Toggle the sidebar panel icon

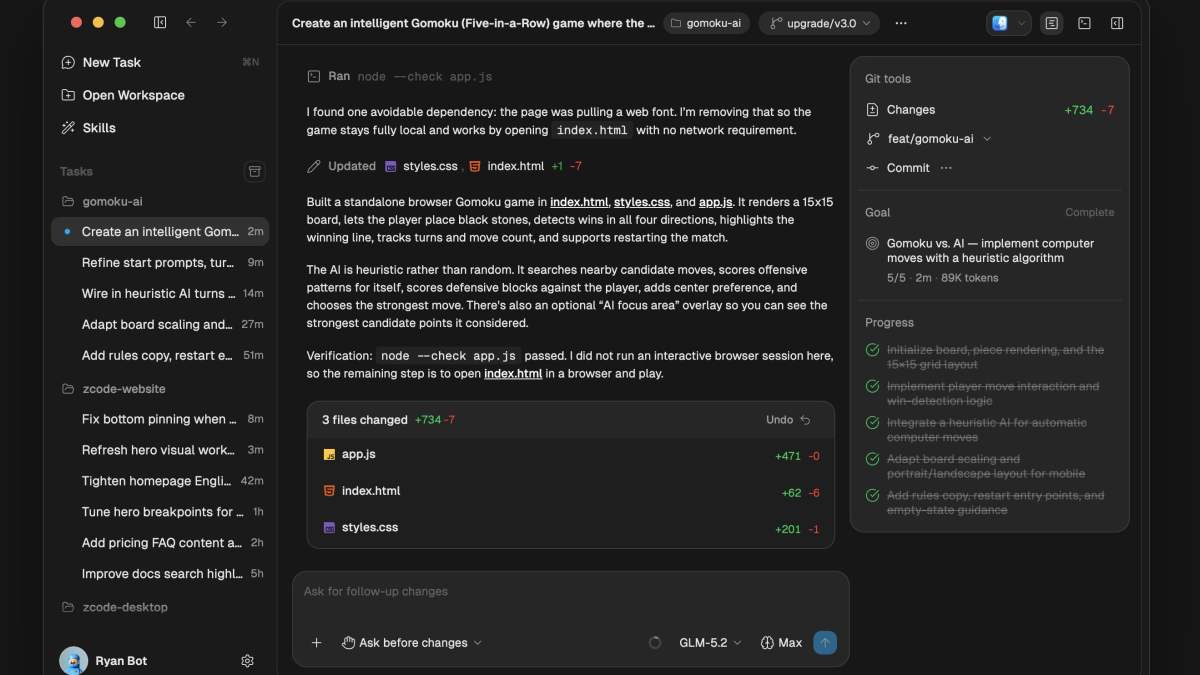tap(160, 22)
